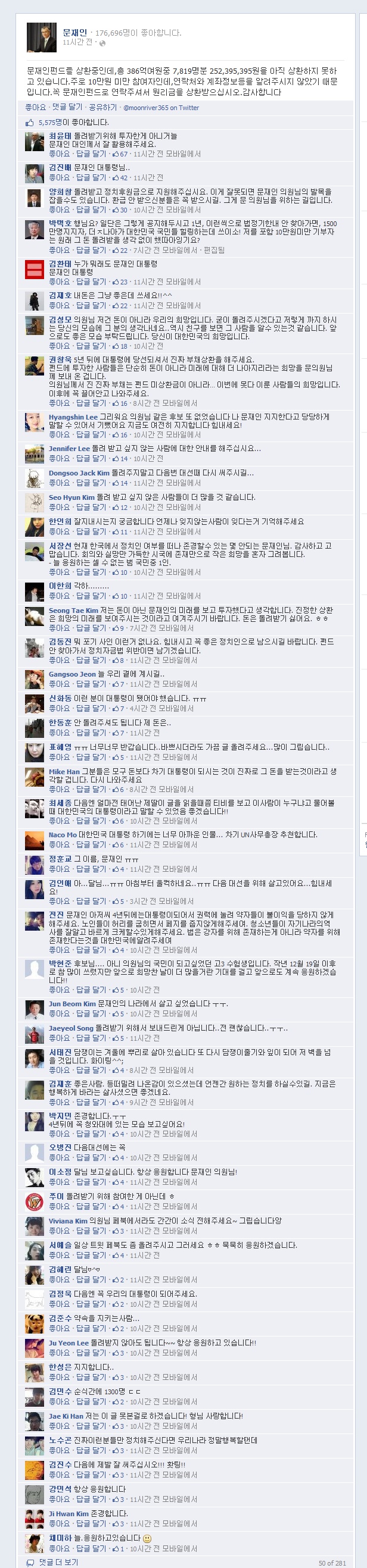The width and height of the screenshot is (367, 1568).
Task: Open the @moonriver365 on Twitter link
Action: click(161, 108)
